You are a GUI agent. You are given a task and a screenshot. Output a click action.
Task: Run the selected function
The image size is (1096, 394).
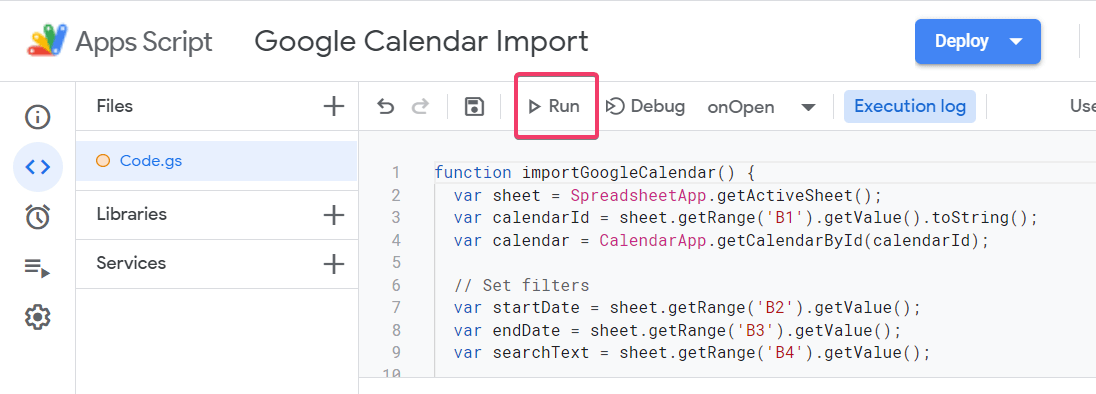tap(555, 106)
